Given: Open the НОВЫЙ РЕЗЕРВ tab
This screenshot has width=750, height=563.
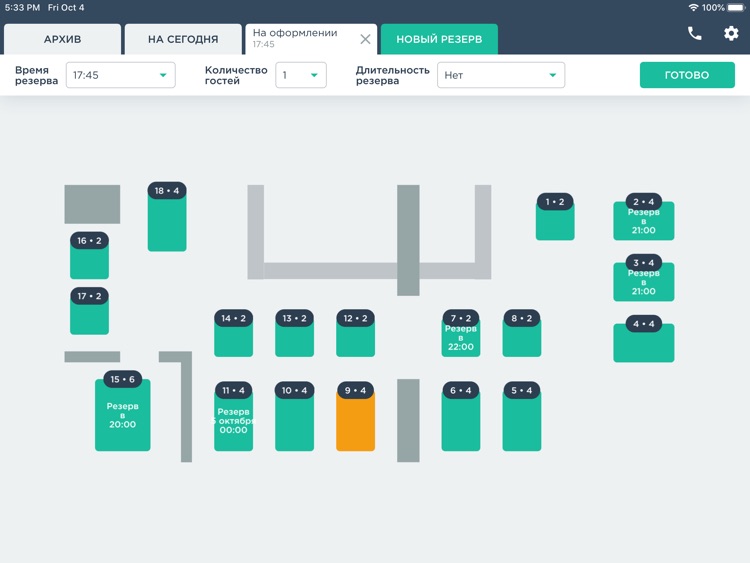Looking at the screenshot, I should (x=439, y=39).
